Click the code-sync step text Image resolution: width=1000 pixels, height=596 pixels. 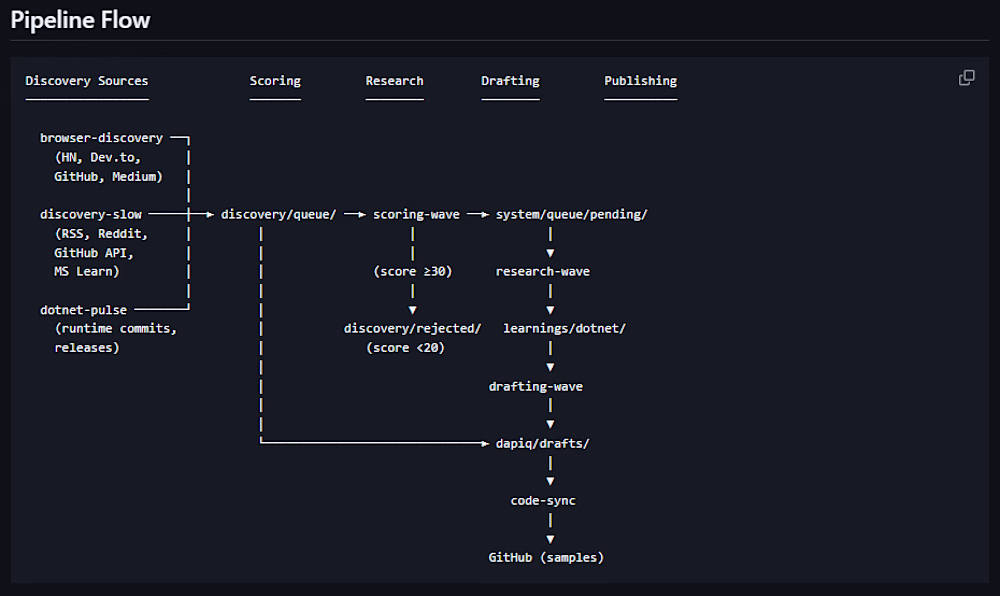click(543, 500)
